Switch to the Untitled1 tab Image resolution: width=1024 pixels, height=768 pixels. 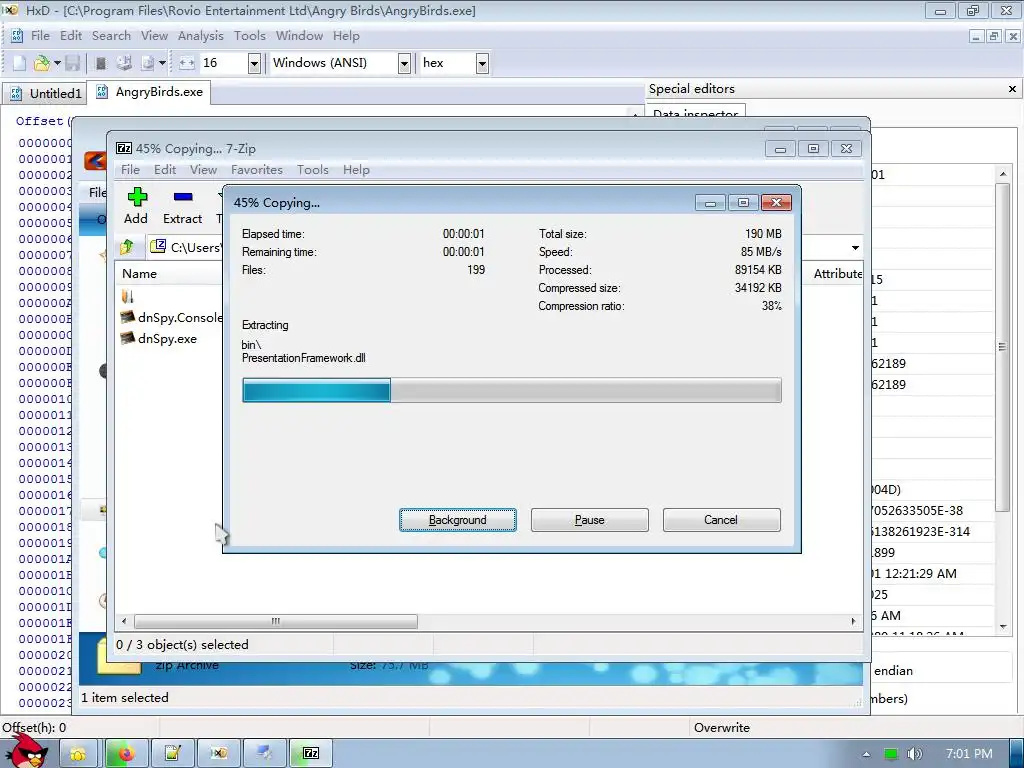[46, 93]
